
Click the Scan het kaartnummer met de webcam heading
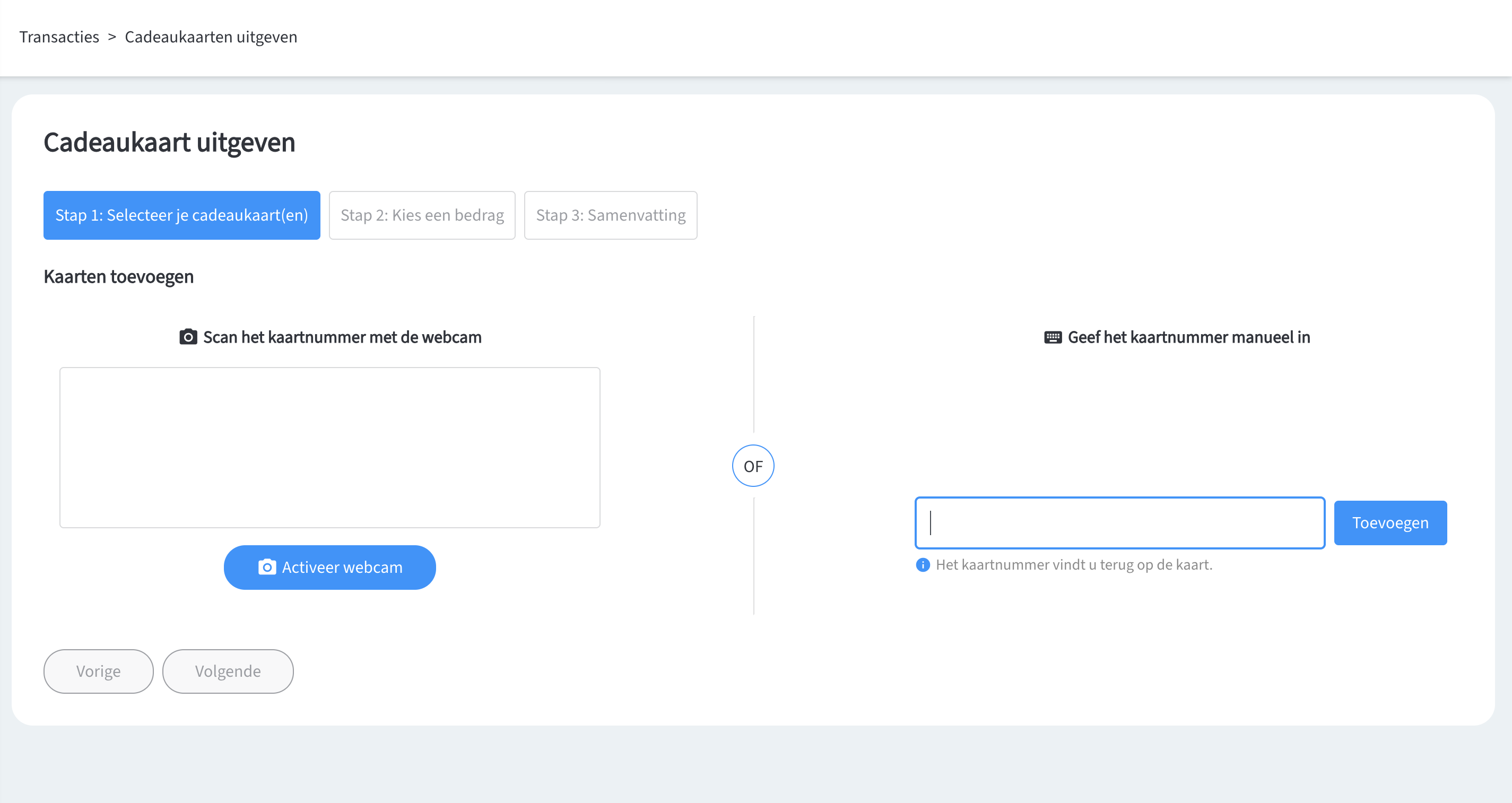[342, 337]
